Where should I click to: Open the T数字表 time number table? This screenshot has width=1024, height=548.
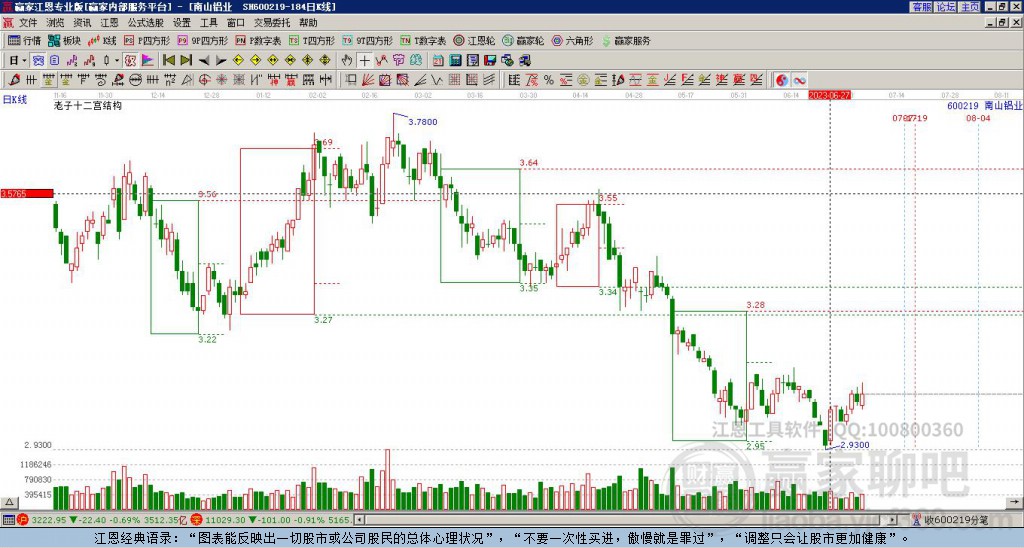point(423,40)
